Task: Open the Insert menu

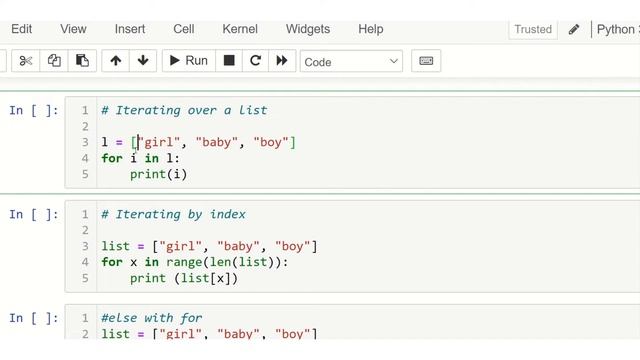Action: tap(130, 29)
